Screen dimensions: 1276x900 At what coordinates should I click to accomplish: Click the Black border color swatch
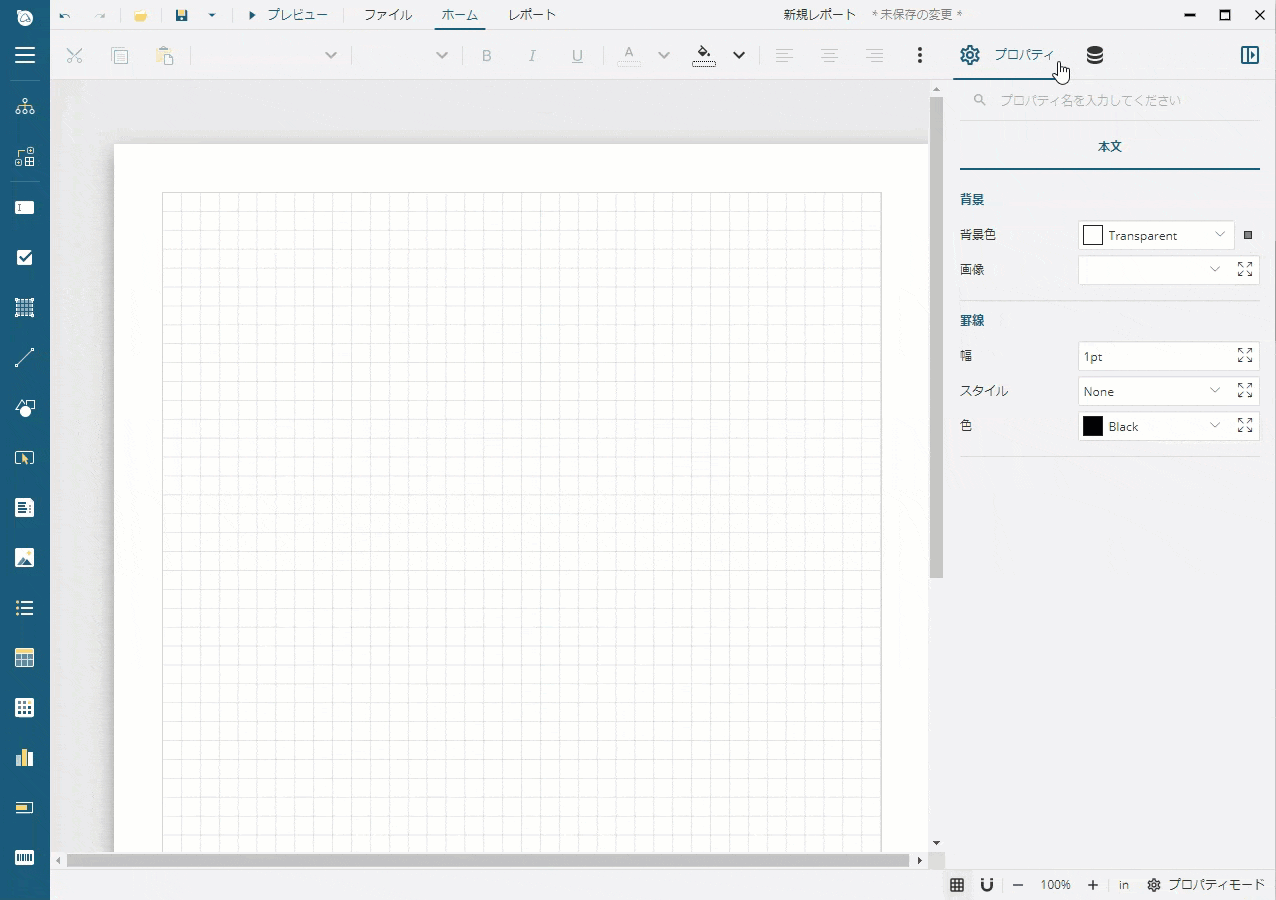[x=1093, y=426]
